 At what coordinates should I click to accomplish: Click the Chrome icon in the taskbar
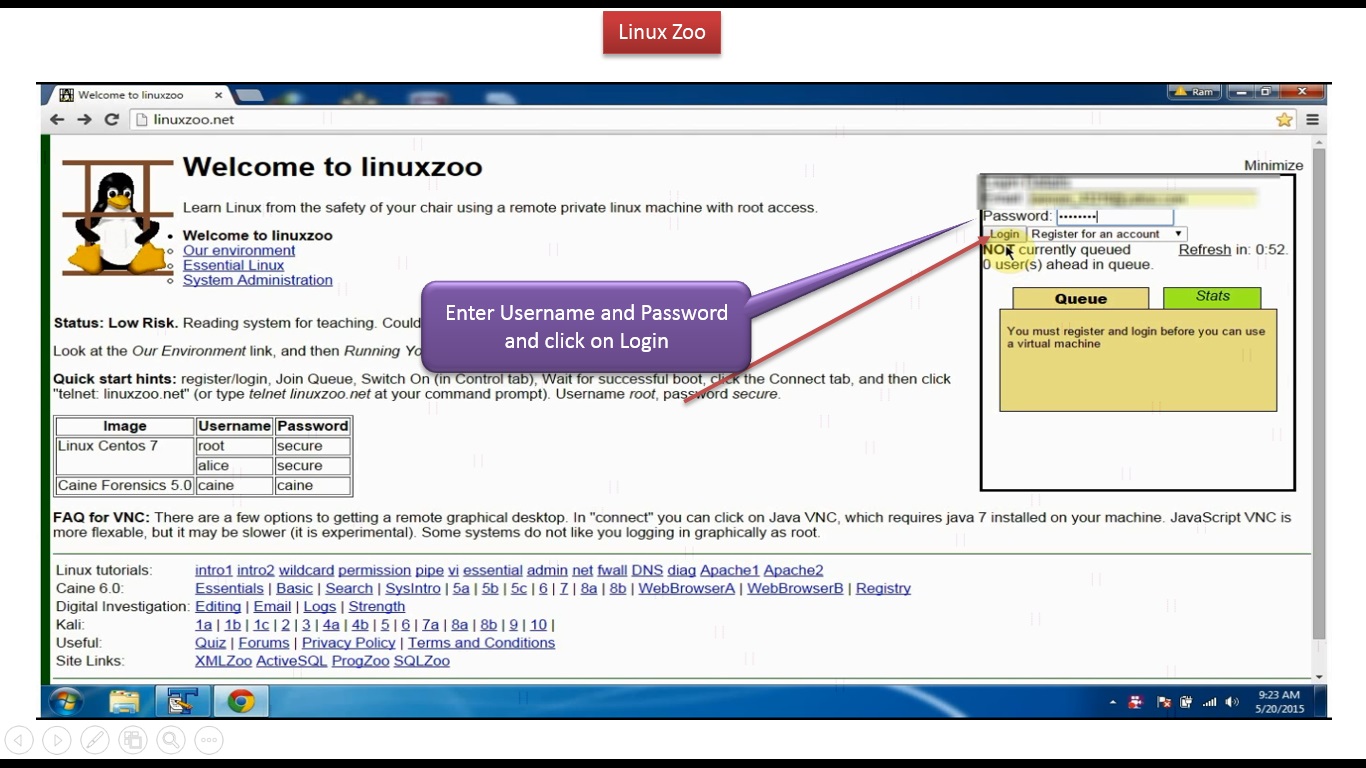pyautogui.click(x=240, y=701)
